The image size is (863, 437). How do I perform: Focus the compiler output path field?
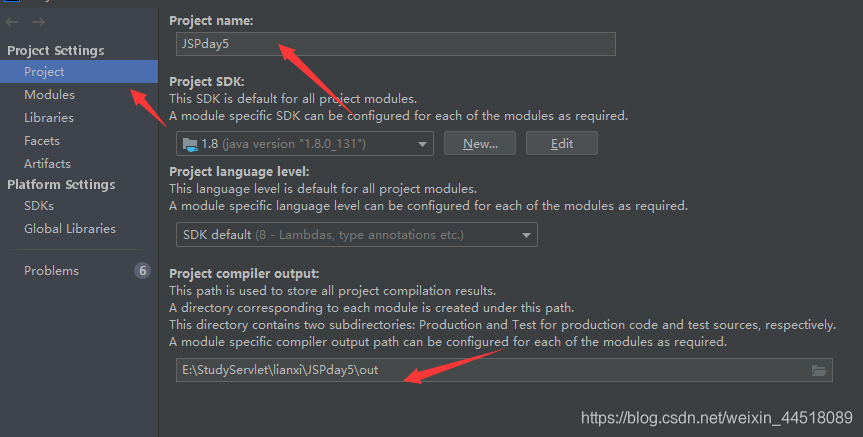(504, 370)
